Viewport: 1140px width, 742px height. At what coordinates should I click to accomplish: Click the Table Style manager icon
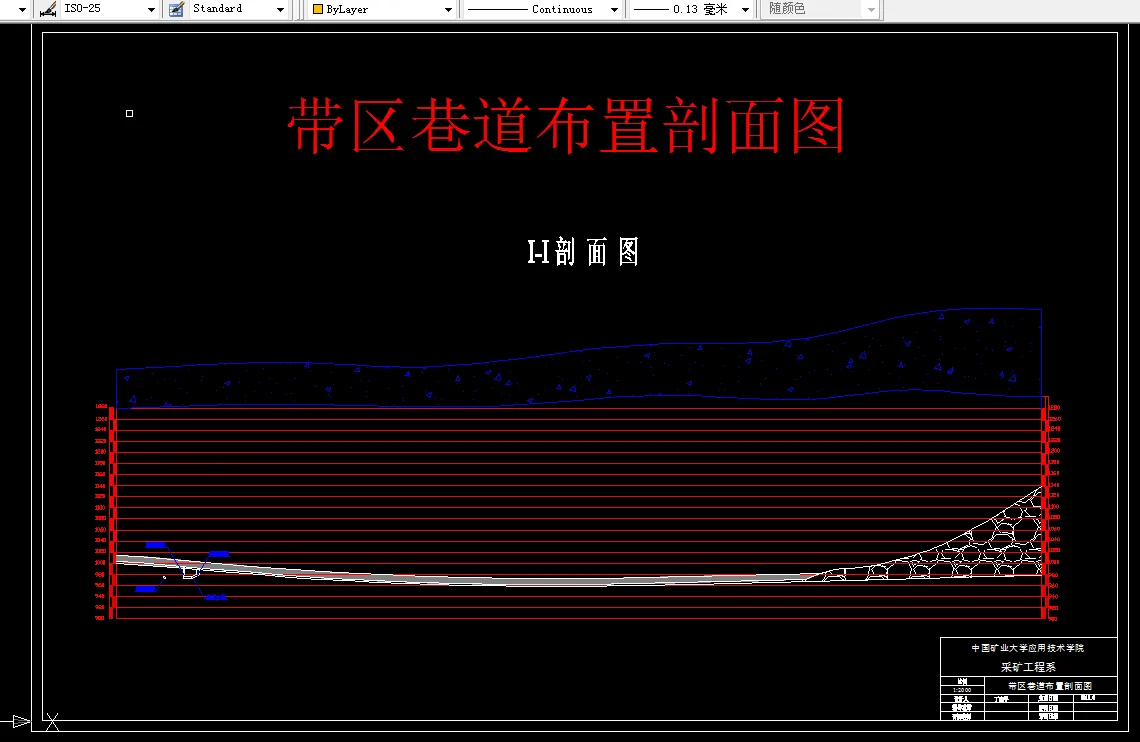(x=176, y=9)
